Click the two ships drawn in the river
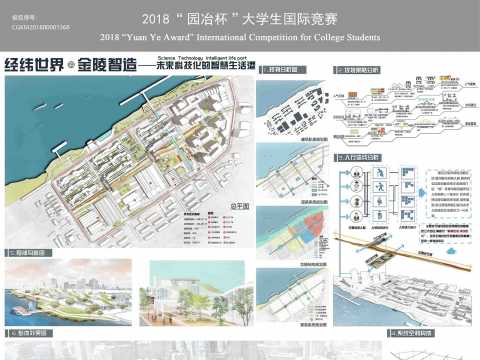480x360 pixels. pos(49,107)
